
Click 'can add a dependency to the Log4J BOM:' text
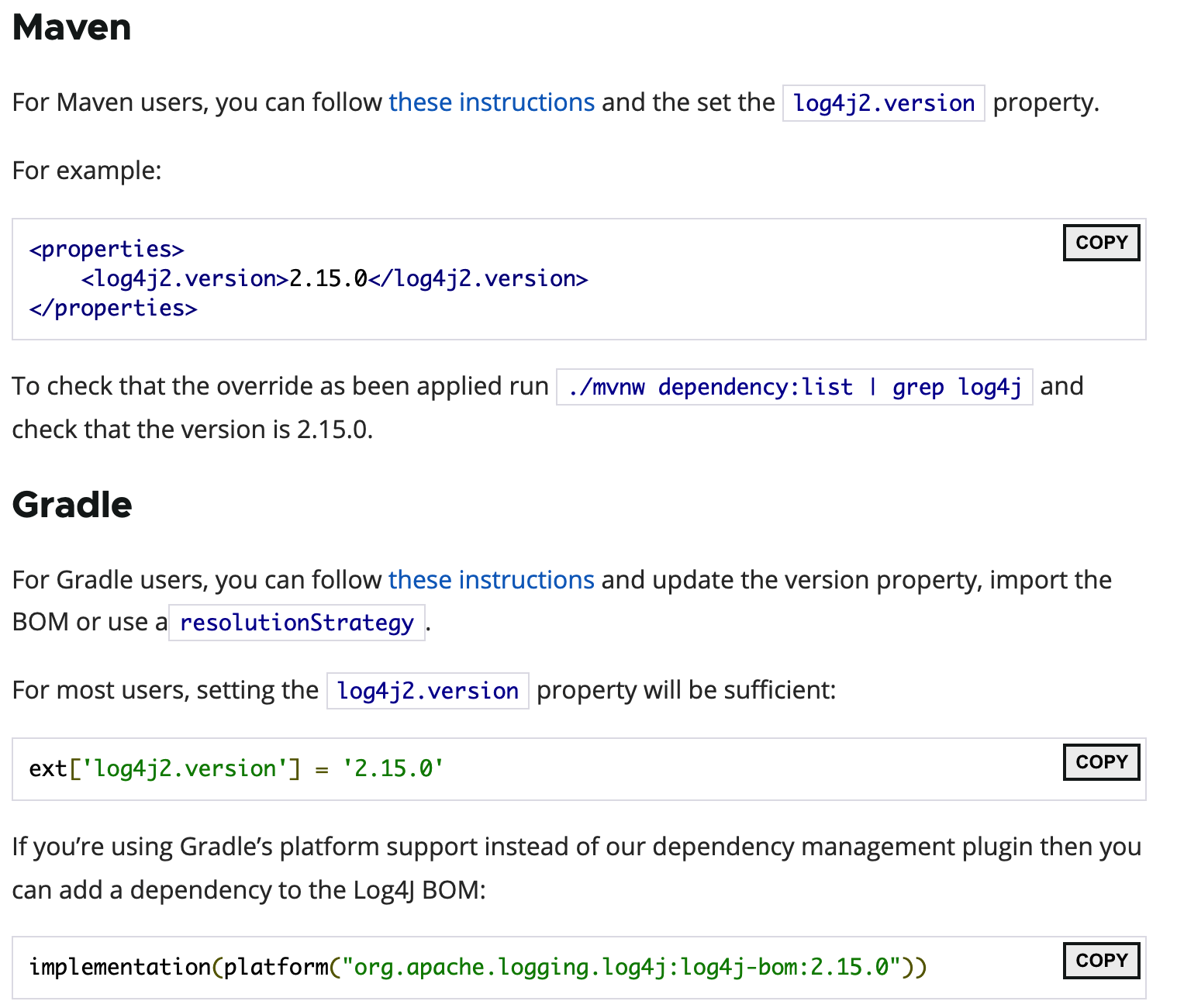(x=249, y=890)
